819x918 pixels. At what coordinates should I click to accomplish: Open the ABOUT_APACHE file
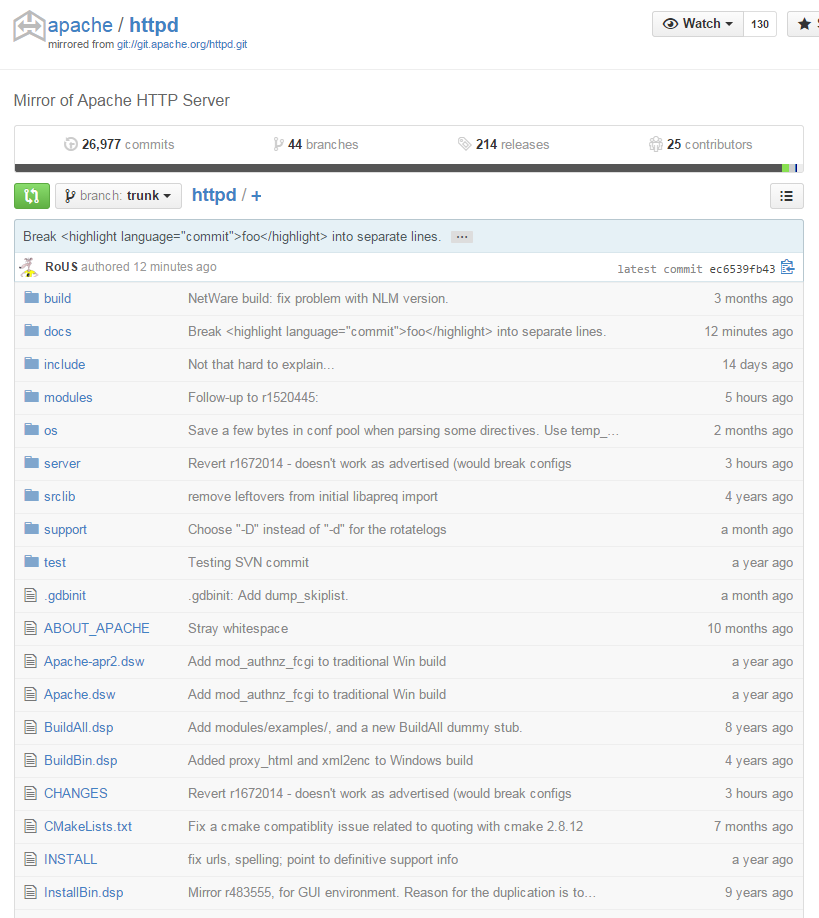click(97, 628)
